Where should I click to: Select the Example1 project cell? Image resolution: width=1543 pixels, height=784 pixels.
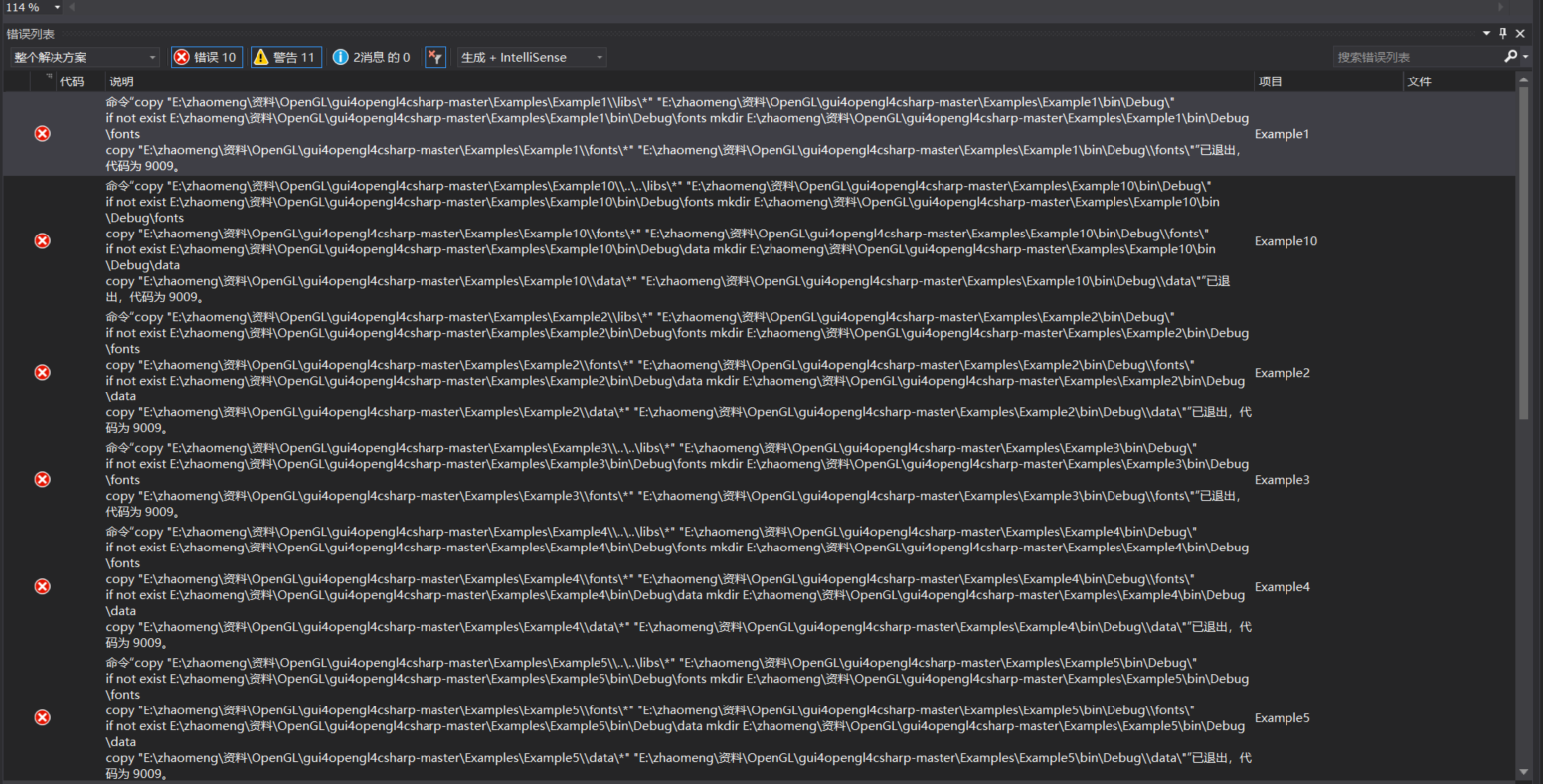point(1282,134)
